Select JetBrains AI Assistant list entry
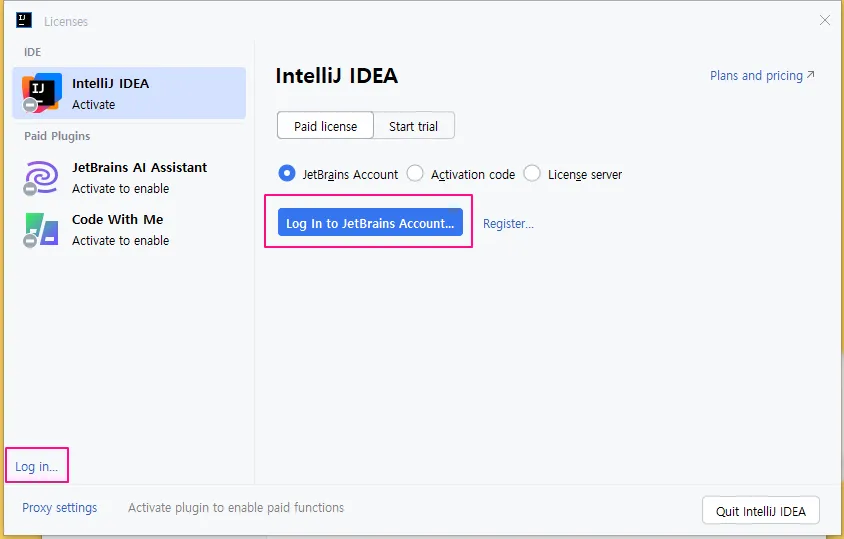This screenshot has height=539, width=844. coord(129,177)
